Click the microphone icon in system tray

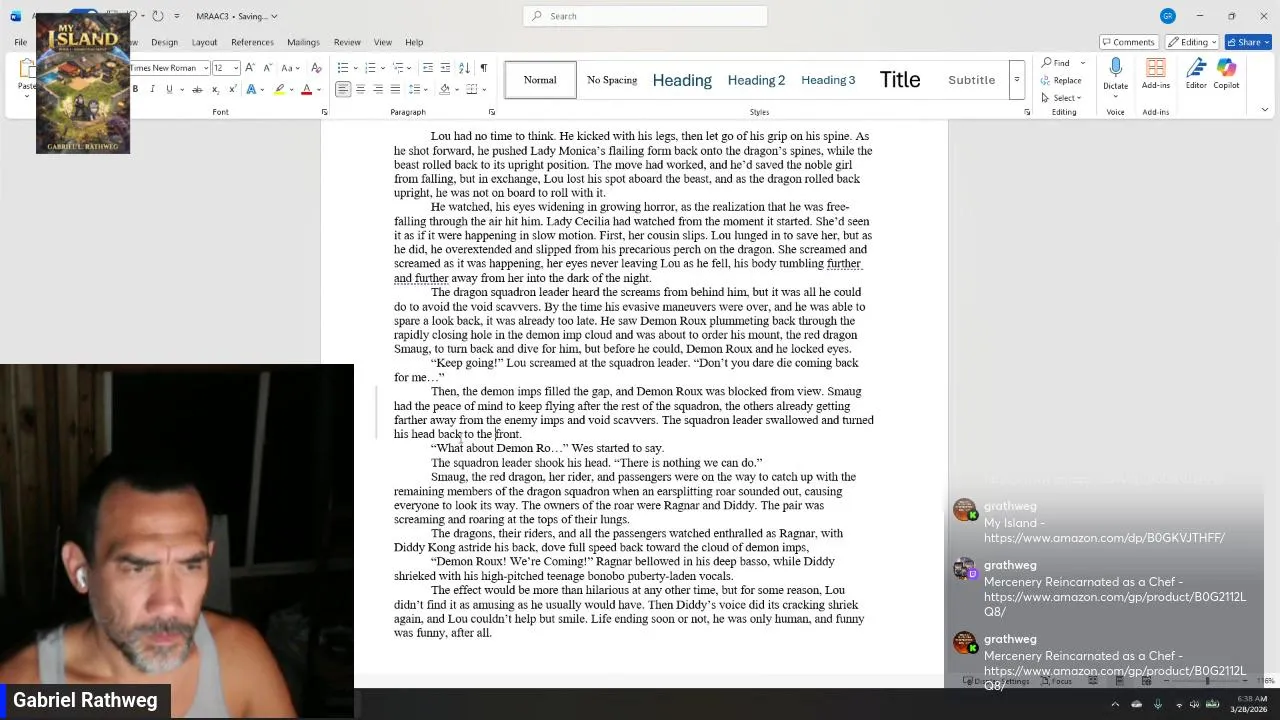pos(1158,704)
